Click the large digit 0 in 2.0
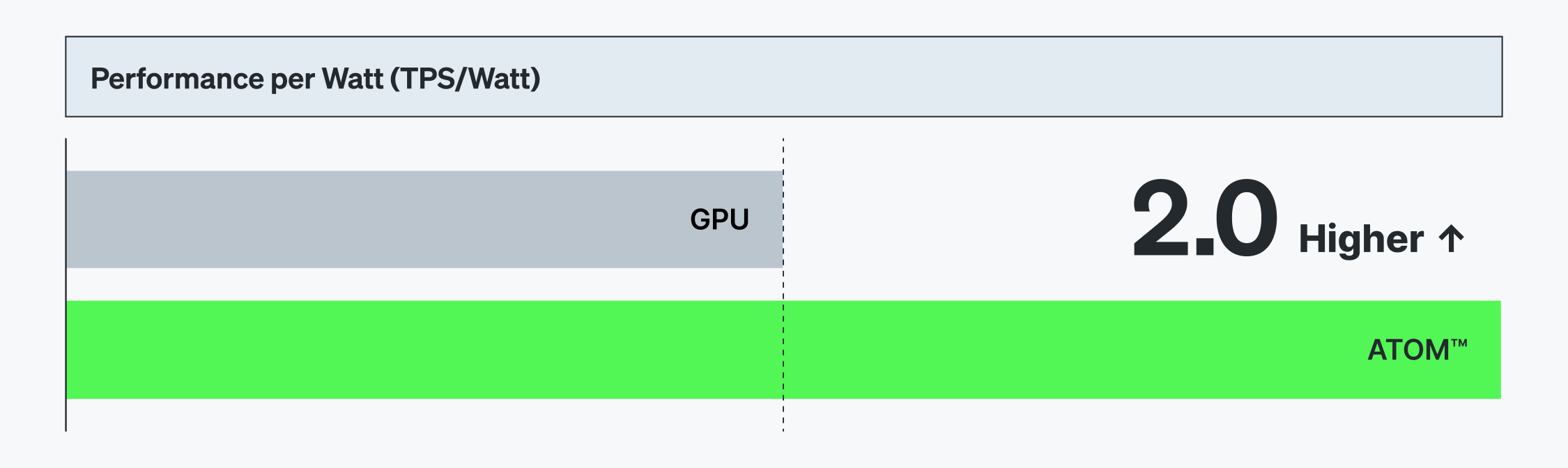 coord(1246,217)
